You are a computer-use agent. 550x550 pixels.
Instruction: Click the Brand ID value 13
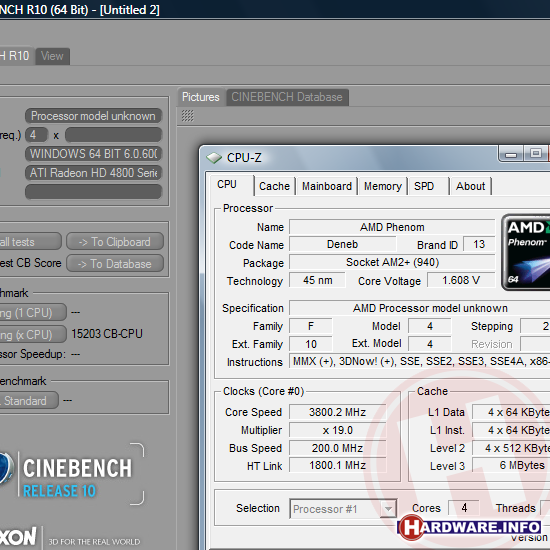(x=479, y=244)
